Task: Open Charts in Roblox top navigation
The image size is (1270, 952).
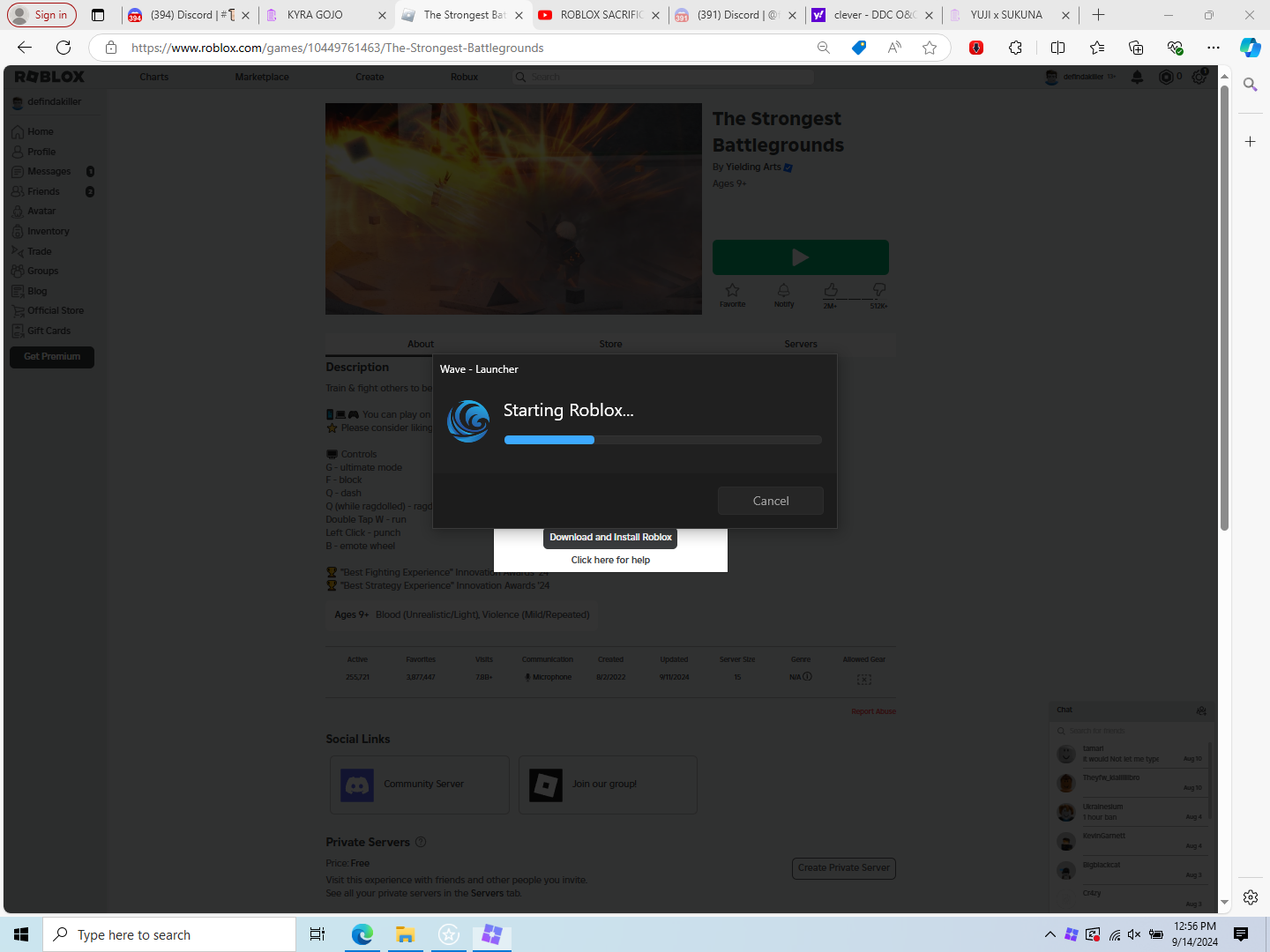Action: pos(153,77)
